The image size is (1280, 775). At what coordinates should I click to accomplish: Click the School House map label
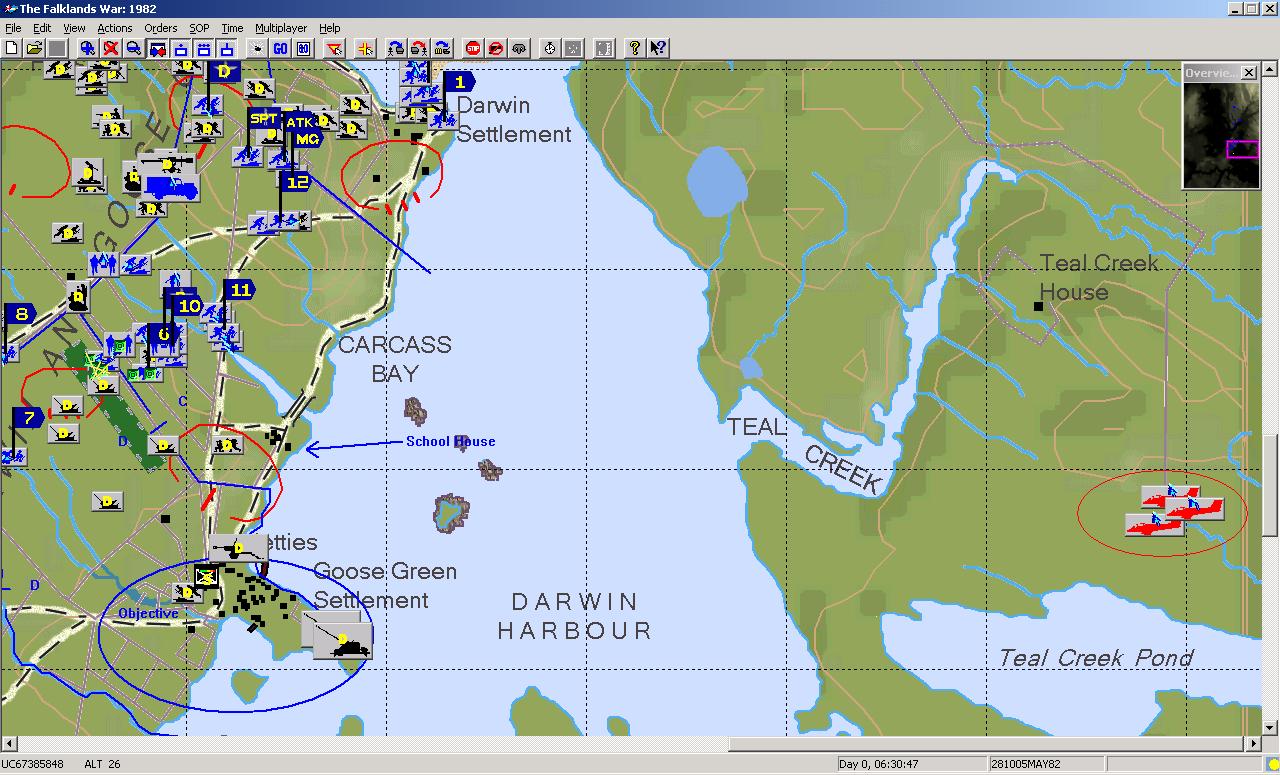pos(450,442)
